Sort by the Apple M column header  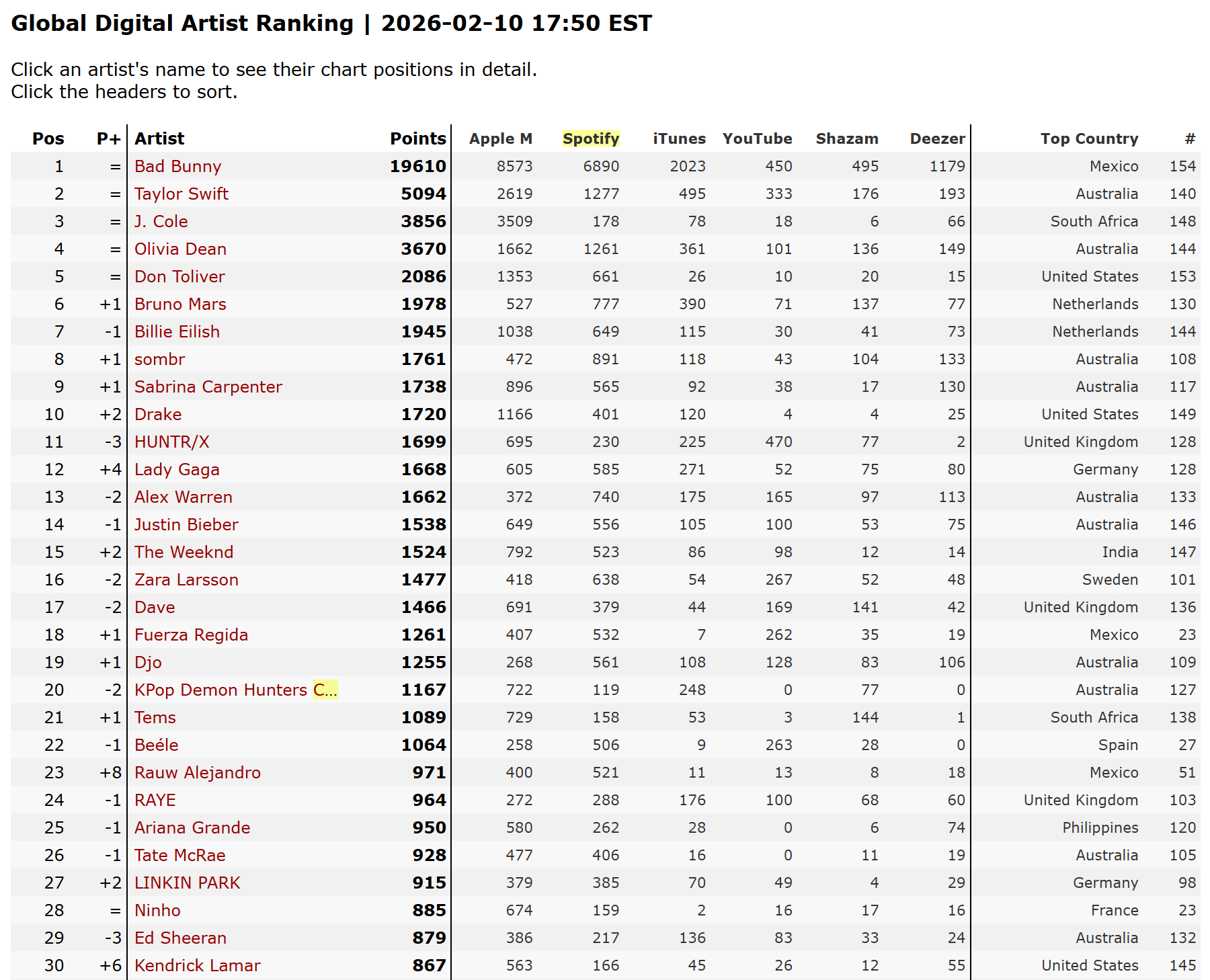tap(501, 138)
